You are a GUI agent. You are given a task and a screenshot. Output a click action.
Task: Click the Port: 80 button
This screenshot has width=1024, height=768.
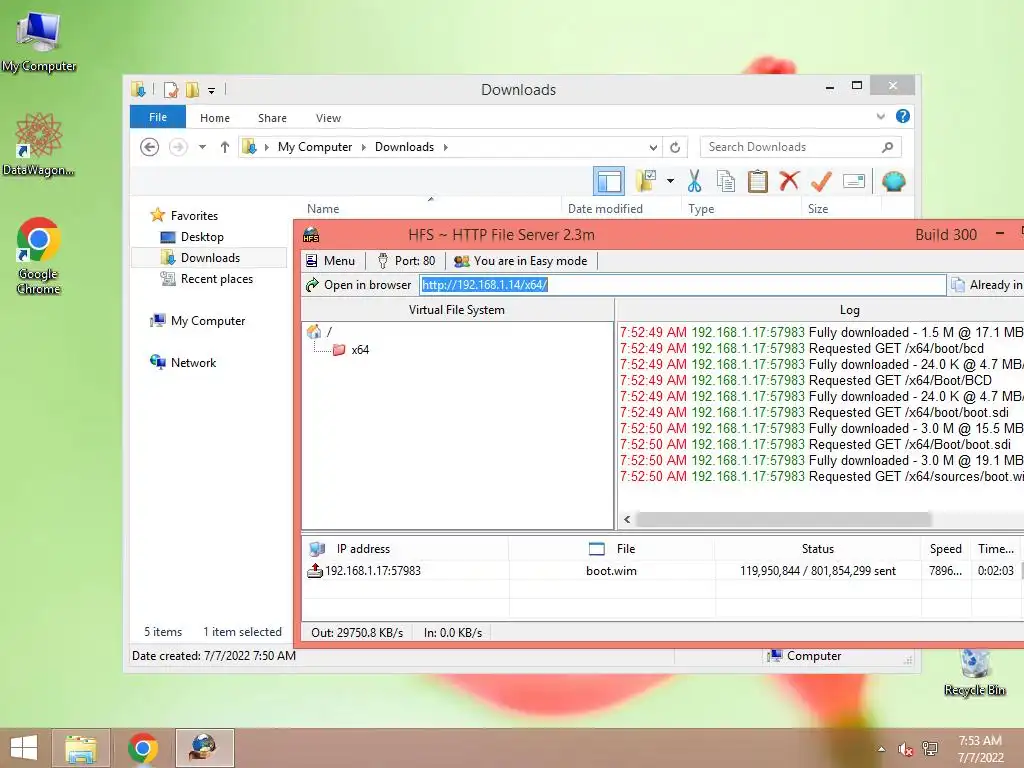tap(406, 261)
